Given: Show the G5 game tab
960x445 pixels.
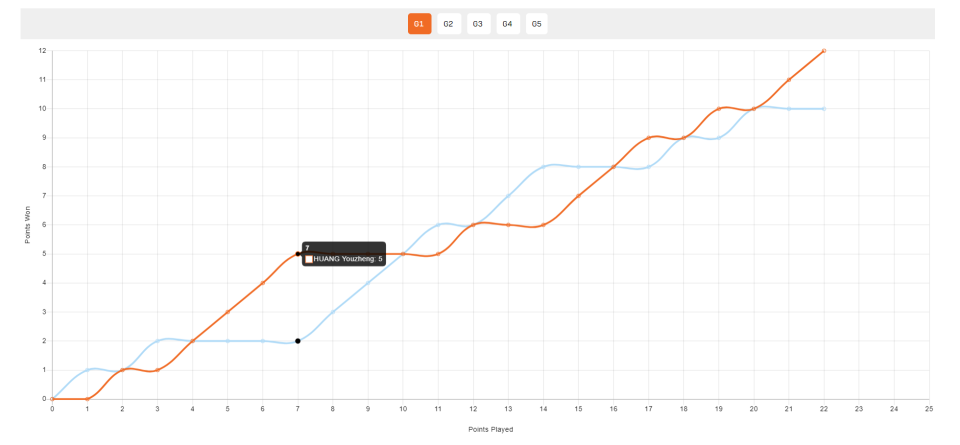Looking at the screenshot, I should click(x=536, y=24).
